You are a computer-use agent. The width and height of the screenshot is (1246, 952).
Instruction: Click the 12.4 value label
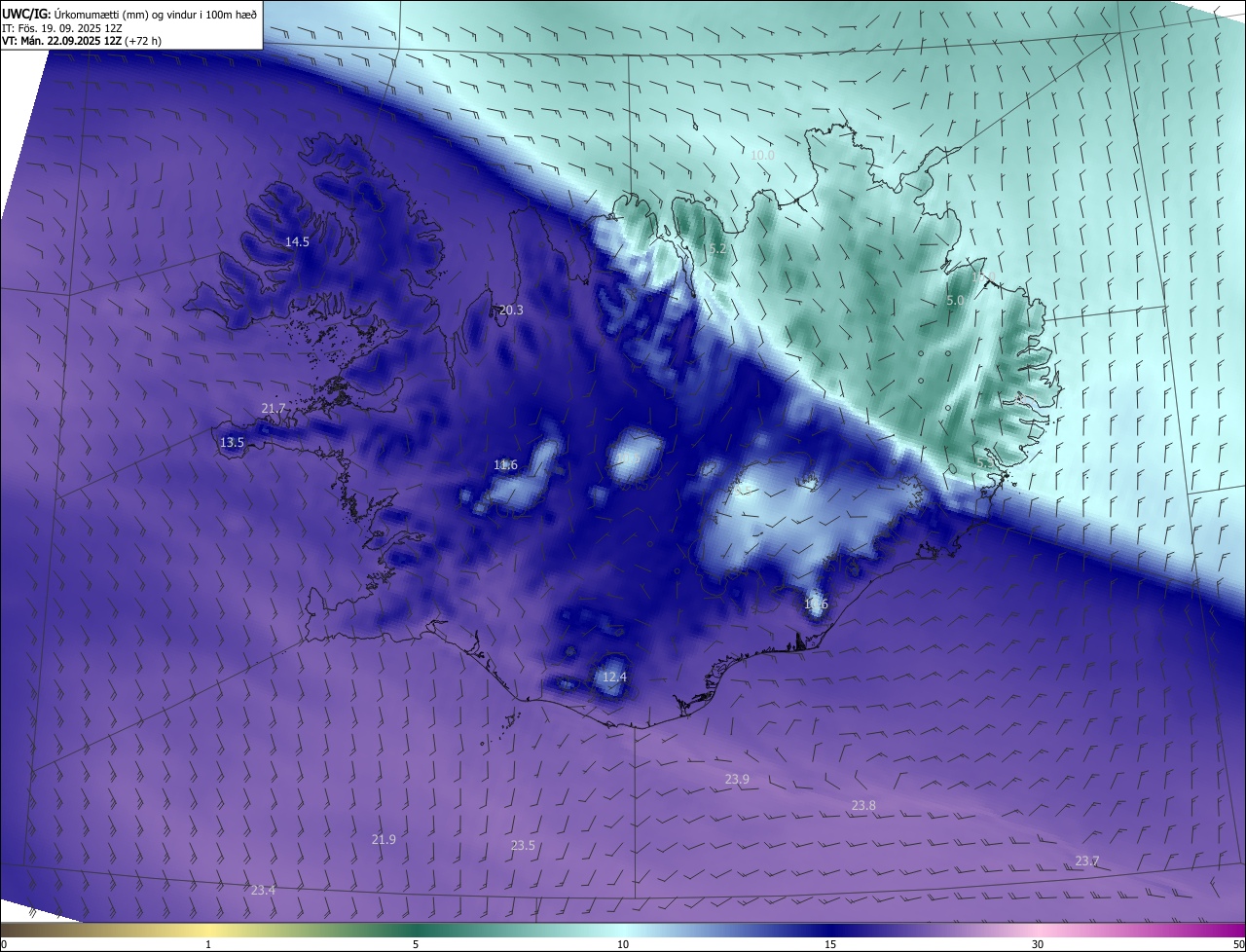tap(614, 677)
